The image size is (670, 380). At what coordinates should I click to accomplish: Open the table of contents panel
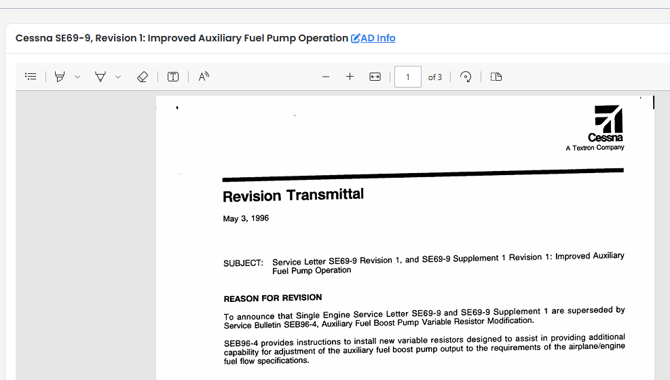coord(30,77)
